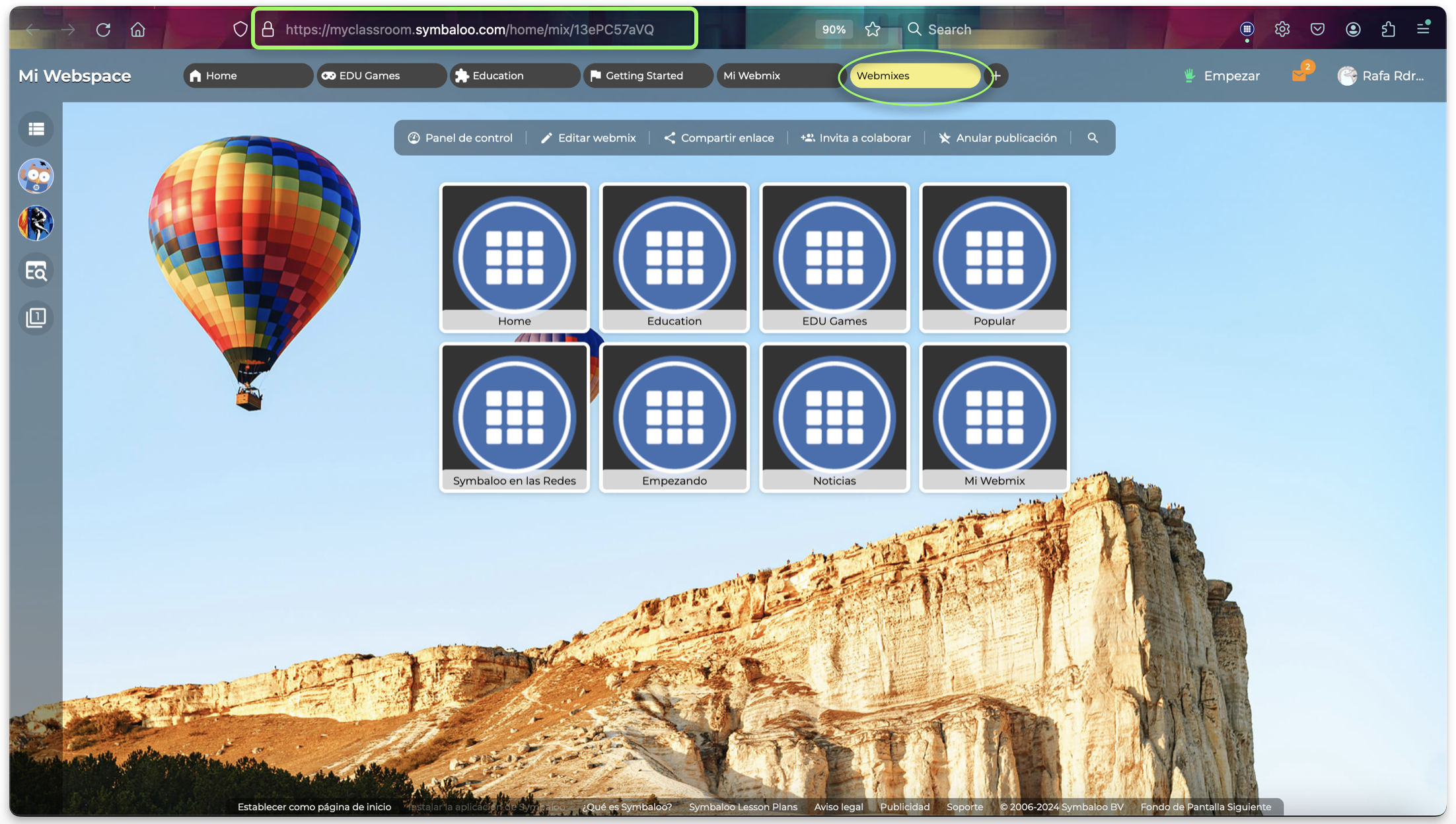
Task: Open the Symbaloo en las Redes tile
Action: point(514,417)
